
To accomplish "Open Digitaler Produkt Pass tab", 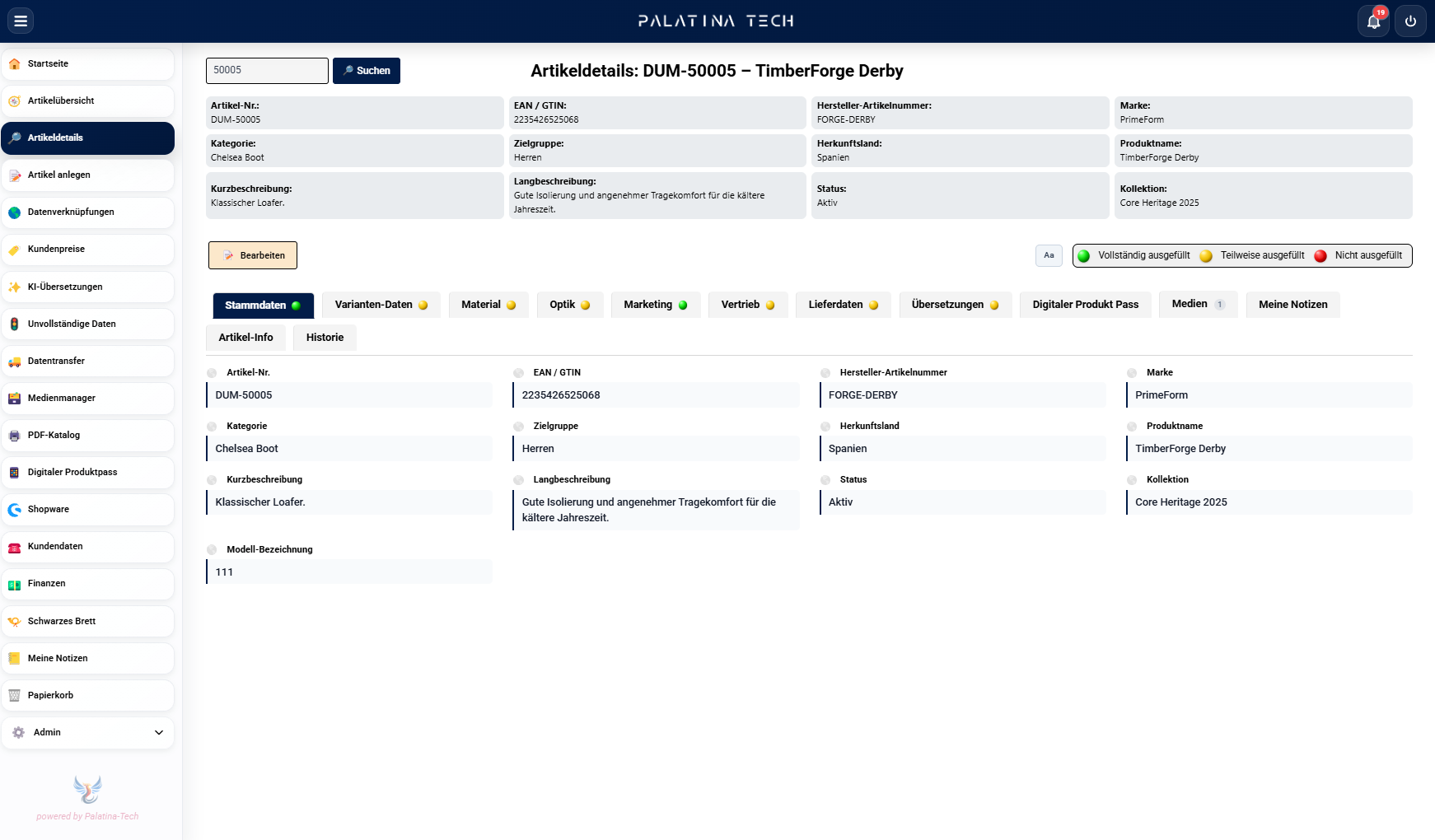I will click(1086, 305).
